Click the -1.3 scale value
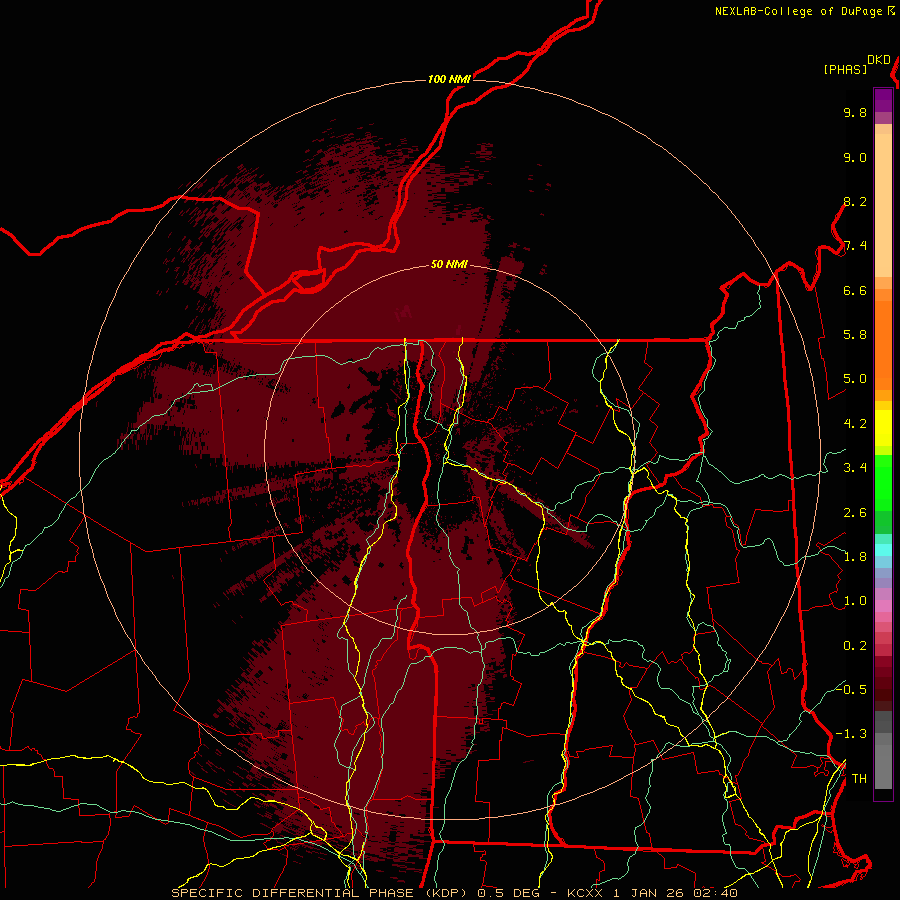 tap(851, 734)
